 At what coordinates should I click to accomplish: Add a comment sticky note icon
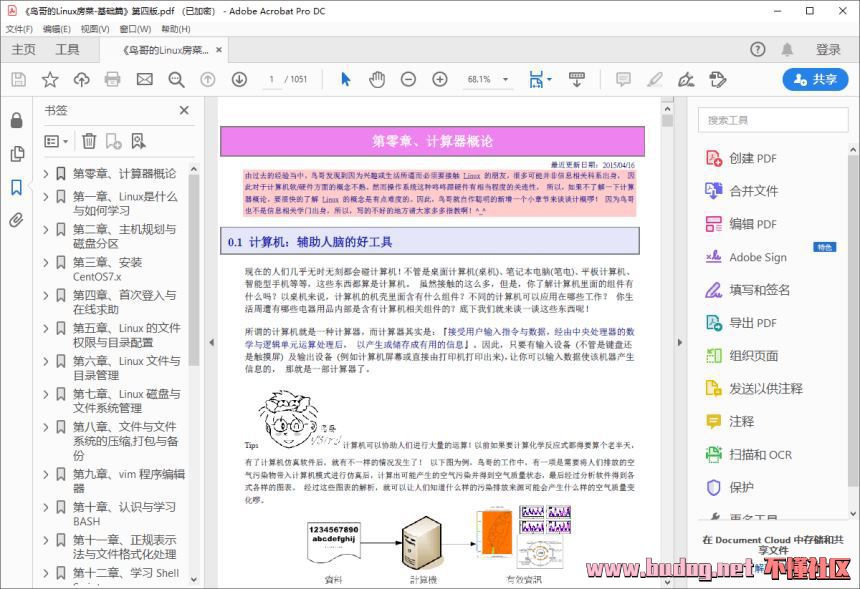pos(623,80)
